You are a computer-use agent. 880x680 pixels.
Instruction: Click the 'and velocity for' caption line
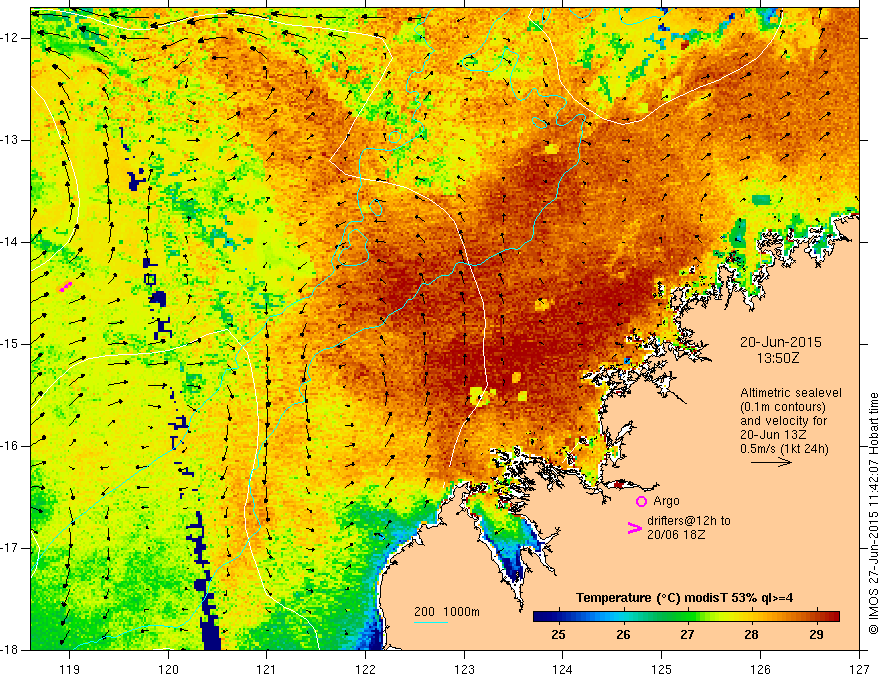tap(783, 421)
